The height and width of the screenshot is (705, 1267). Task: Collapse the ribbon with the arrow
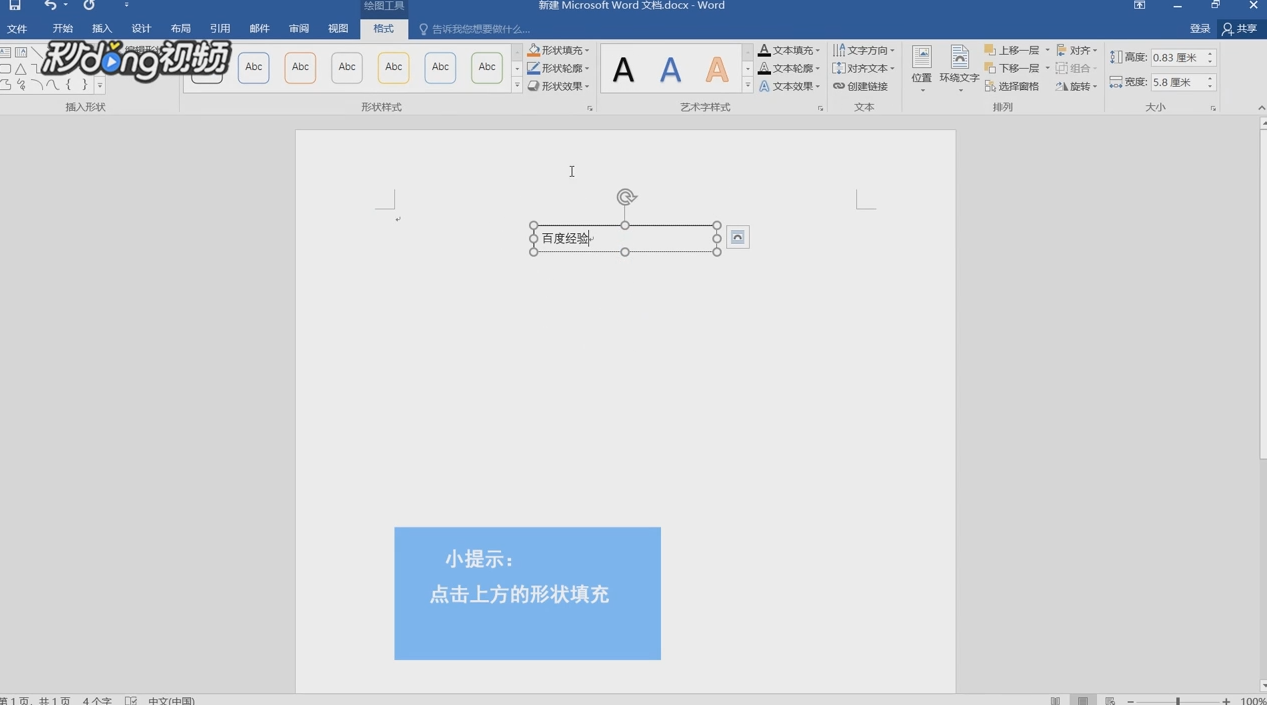click(1261, 108)
